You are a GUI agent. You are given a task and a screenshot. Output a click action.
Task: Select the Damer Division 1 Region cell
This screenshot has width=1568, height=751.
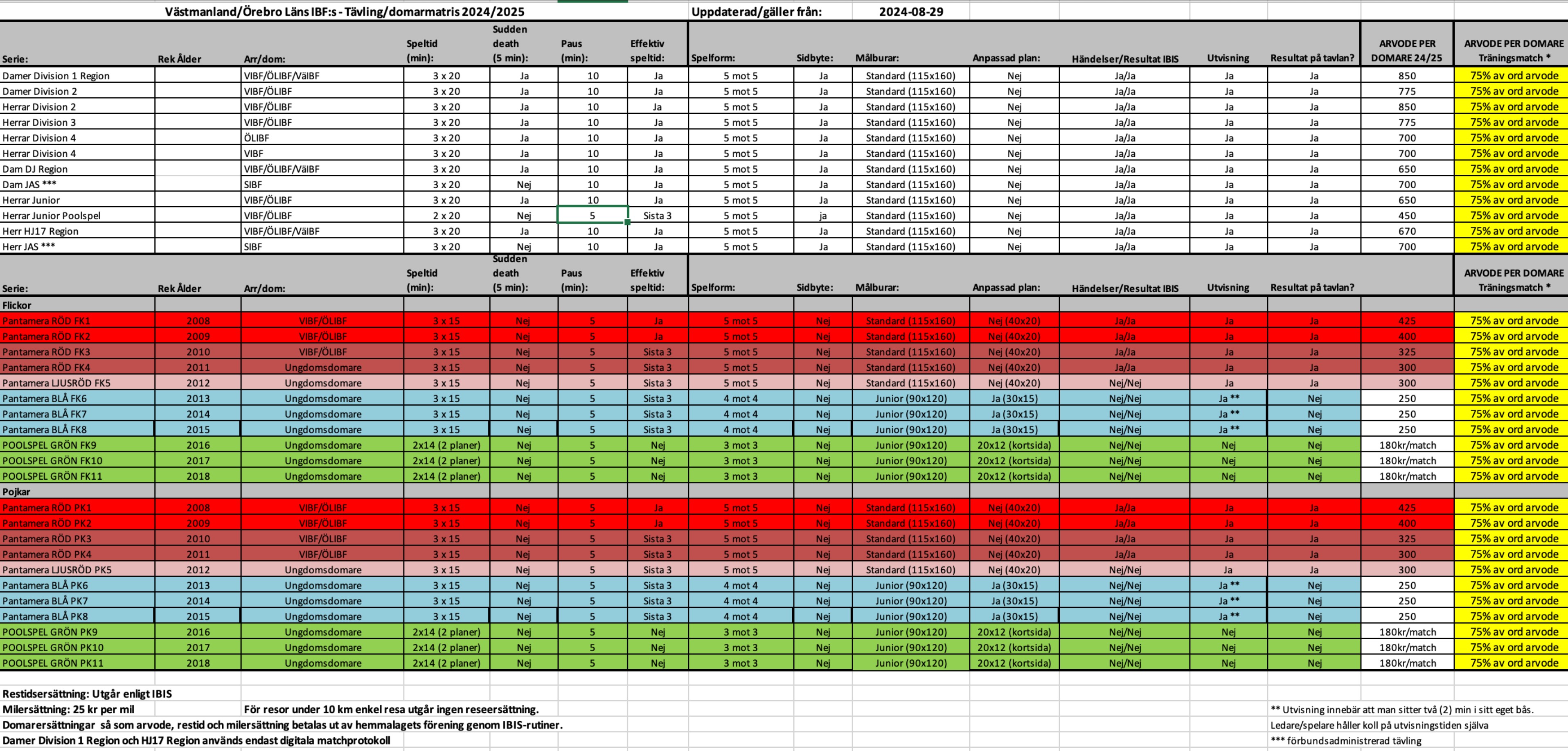pos(56,76)
